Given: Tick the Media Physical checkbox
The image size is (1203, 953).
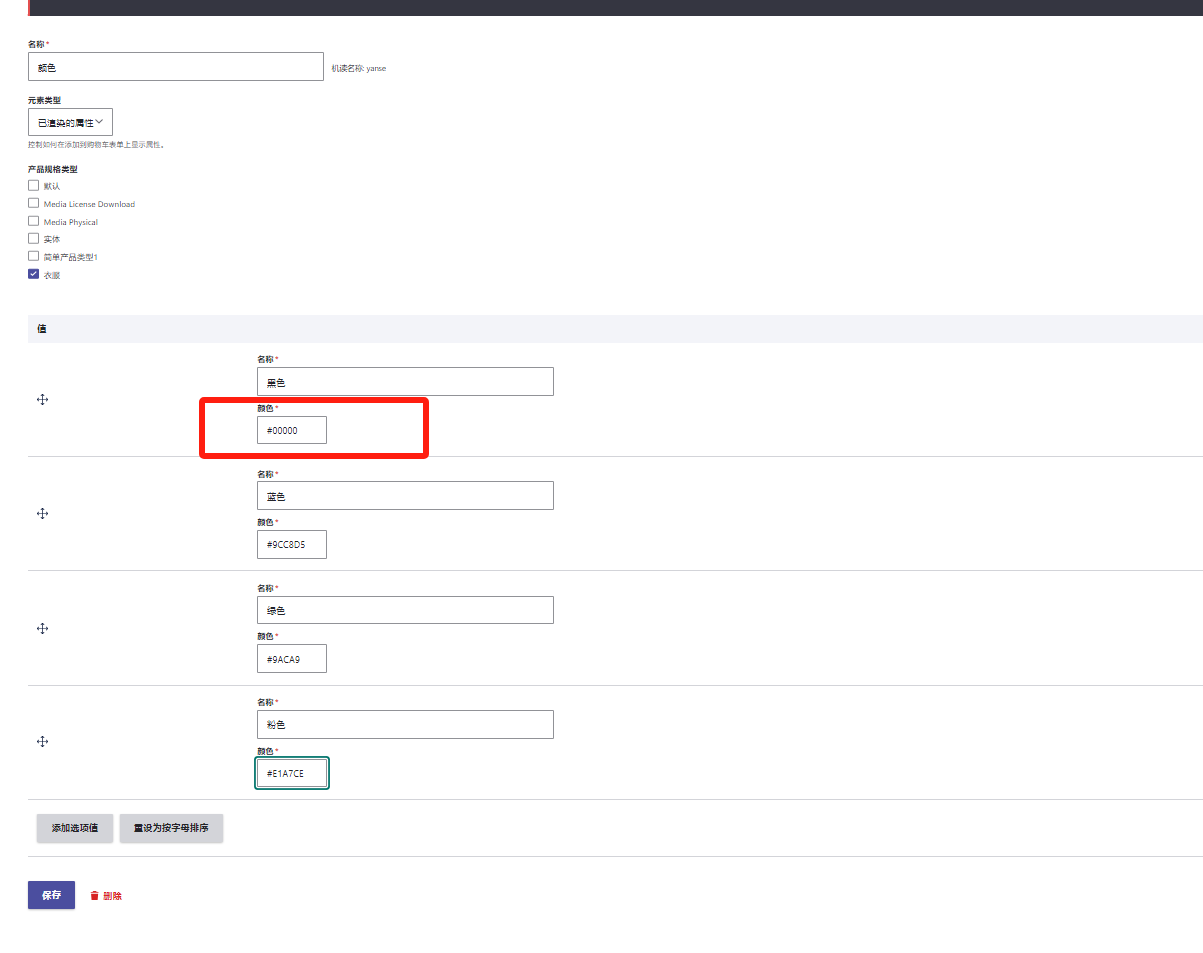Looking at the screenshot, I should [x=34, y=221].
